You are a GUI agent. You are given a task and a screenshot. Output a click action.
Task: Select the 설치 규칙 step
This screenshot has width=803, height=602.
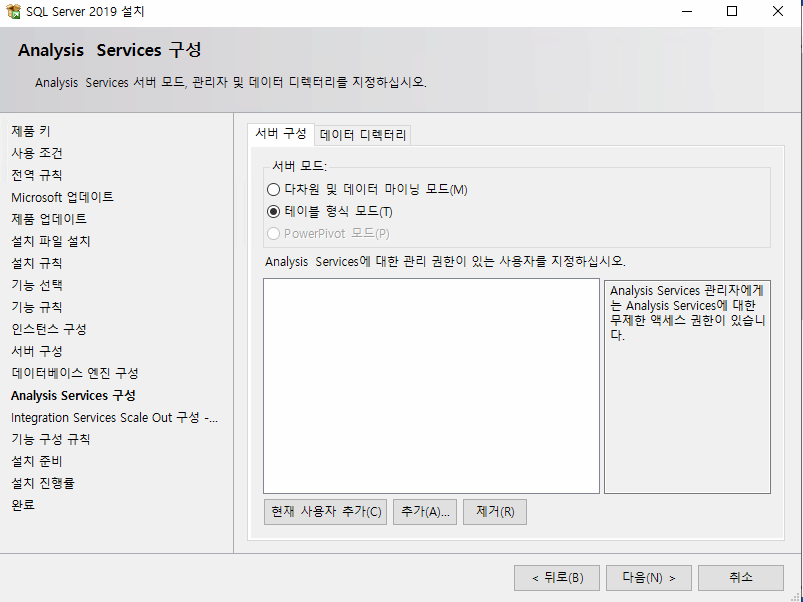click(x=37, y=264)
